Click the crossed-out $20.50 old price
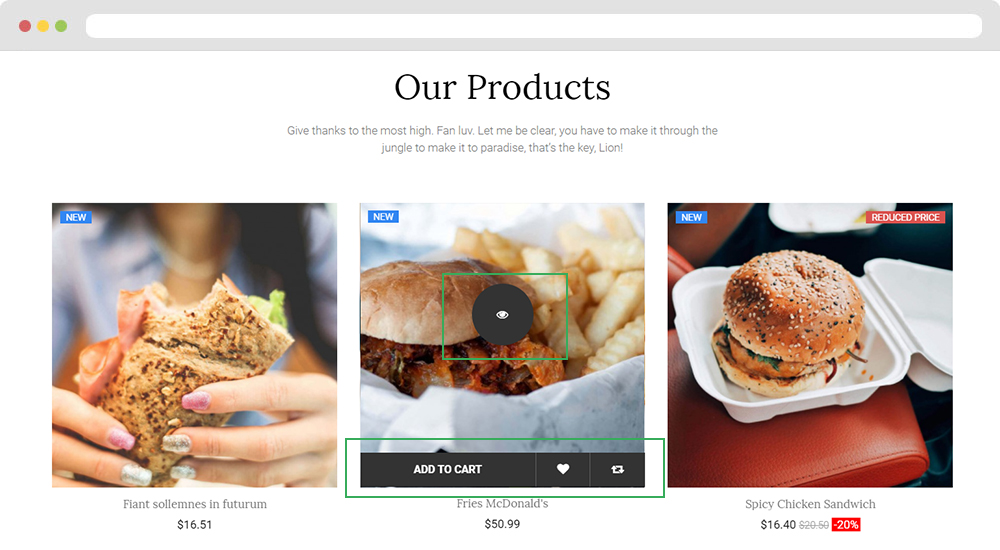Viewport: 1000px width, 550px height. coord(814,525)
